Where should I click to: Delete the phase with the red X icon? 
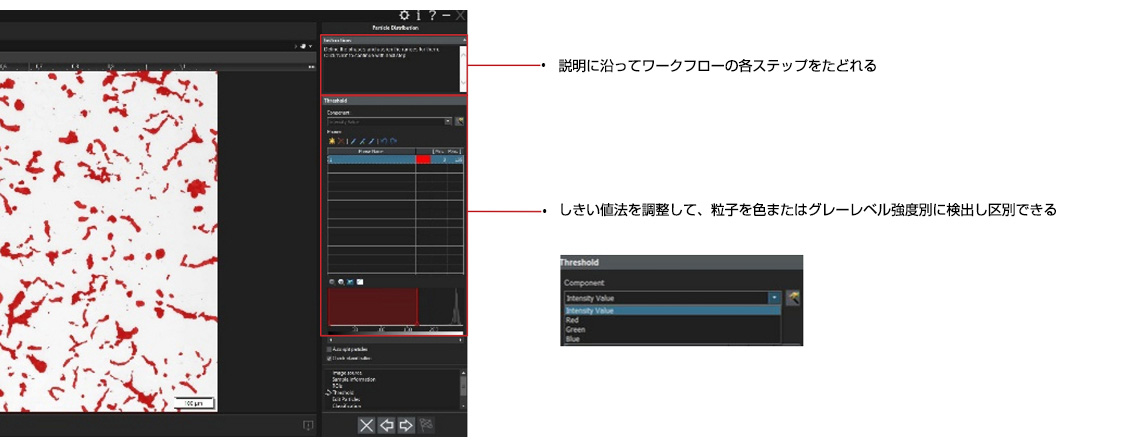pyautogui.click(x=340, y=141)
